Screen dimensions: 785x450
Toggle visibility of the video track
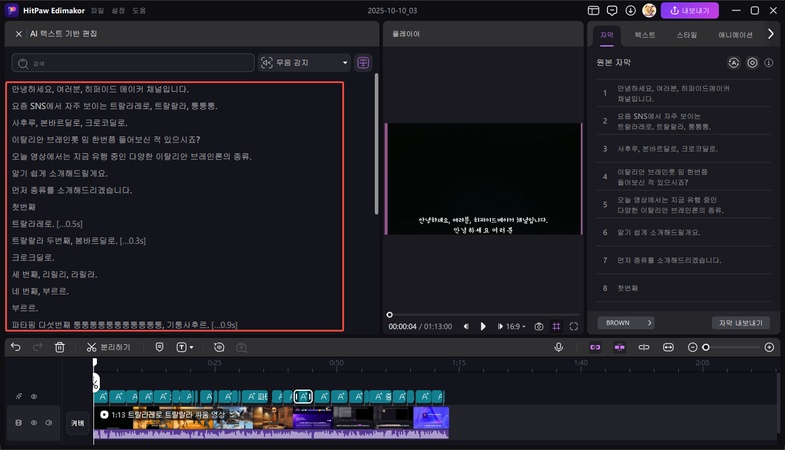(x=34, y=423)
